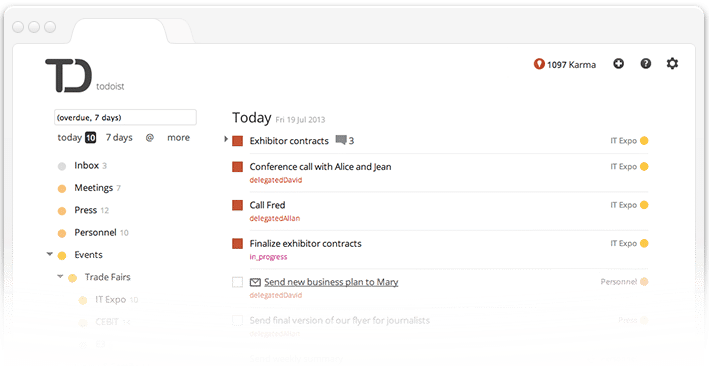Click the plus add-task icon

tap(618, 64)
